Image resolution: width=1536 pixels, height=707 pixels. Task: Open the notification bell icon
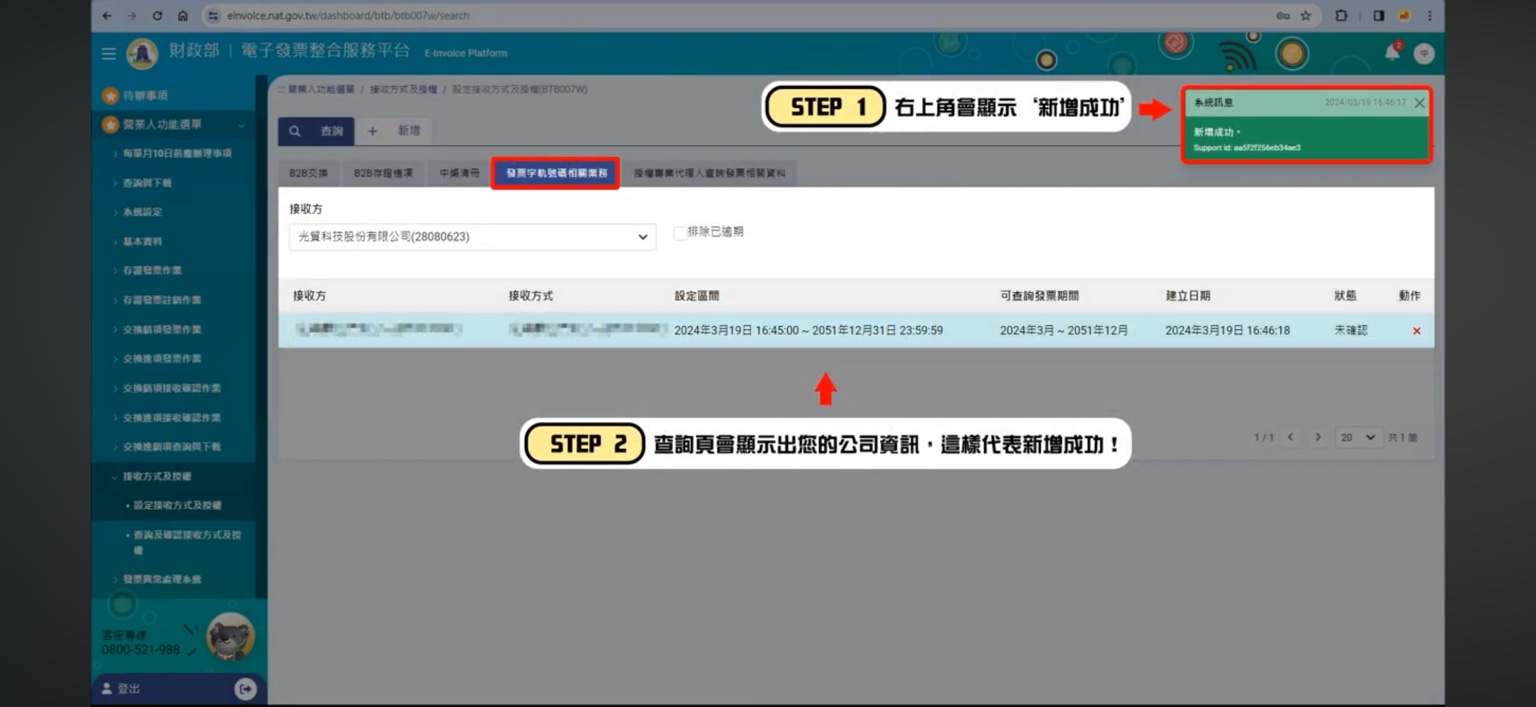1392,53
